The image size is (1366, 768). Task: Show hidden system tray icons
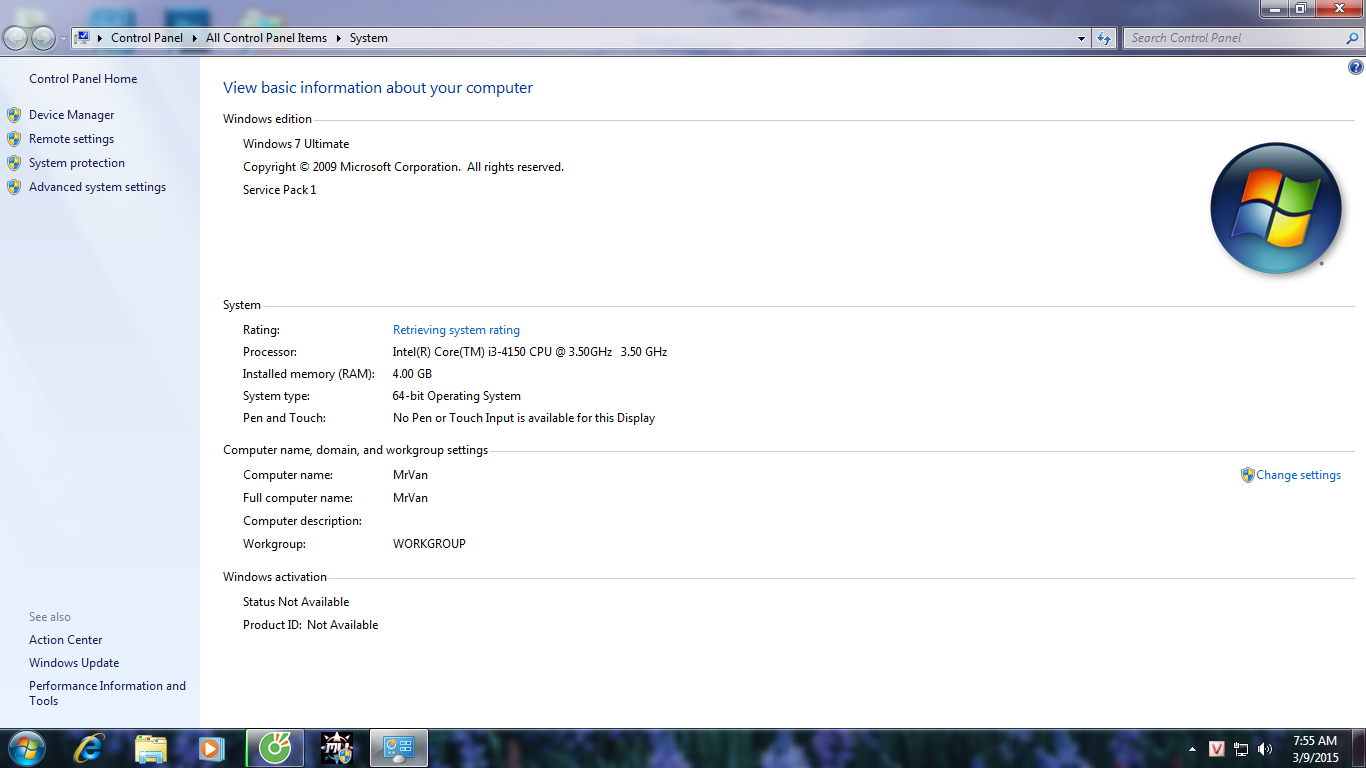click(x=1192, y=749)
